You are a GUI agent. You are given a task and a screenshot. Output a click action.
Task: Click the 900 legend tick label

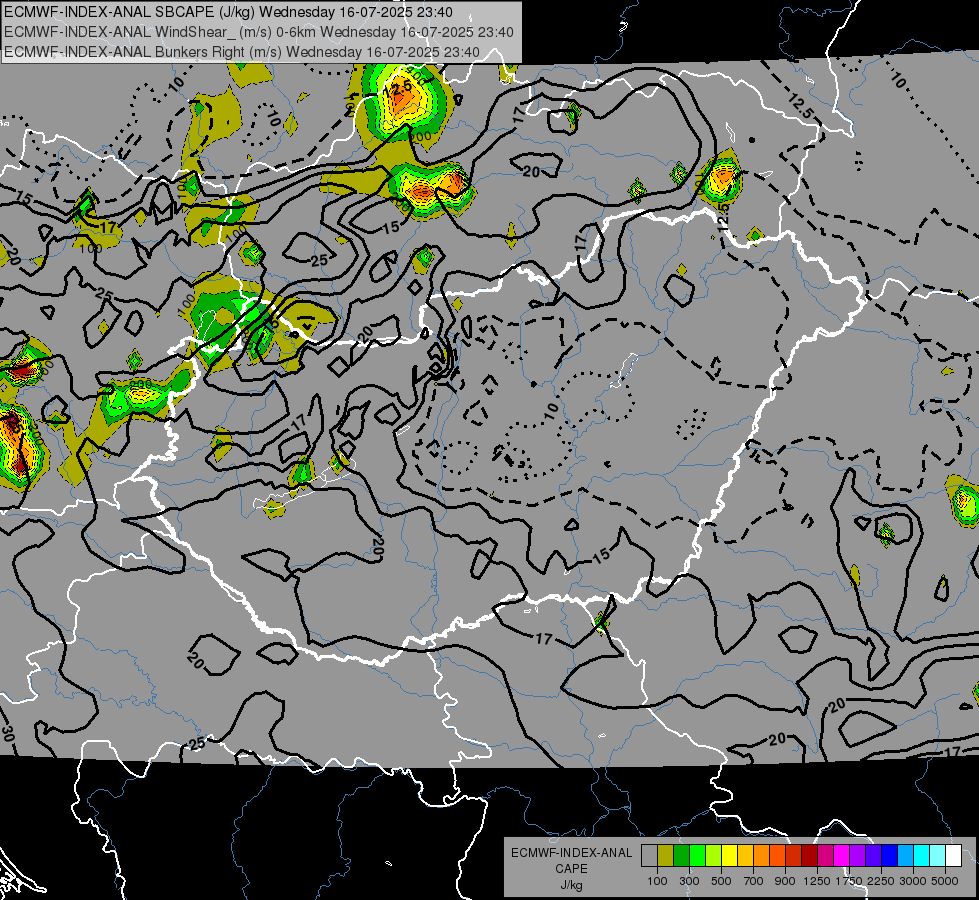pos(785,881)
